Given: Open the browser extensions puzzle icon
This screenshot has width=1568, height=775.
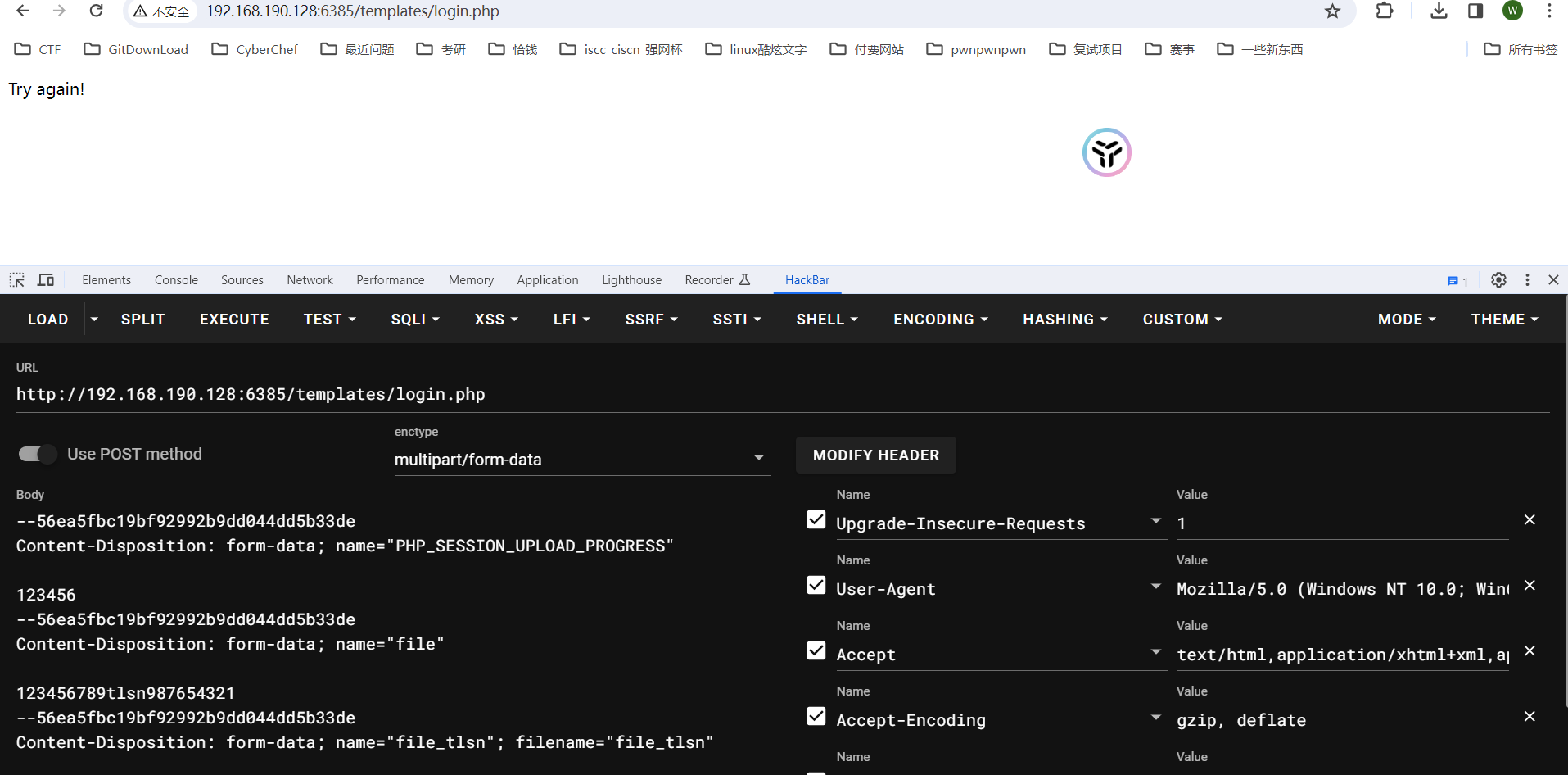Looking at the screenshot, I should [x=1384, y=11].
